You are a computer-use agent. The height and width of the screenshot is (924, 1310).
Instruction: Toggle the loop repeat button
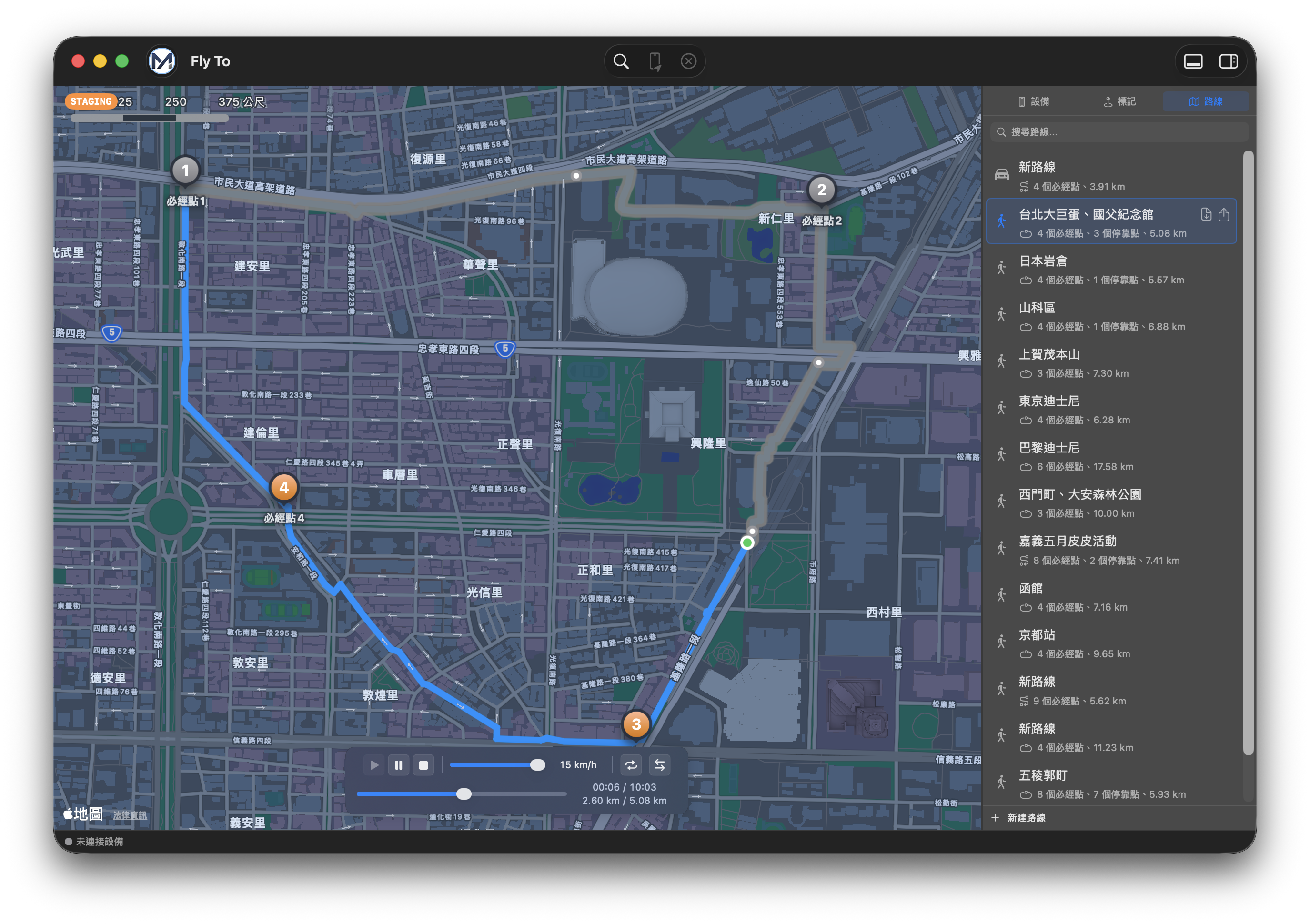[631, 765]
